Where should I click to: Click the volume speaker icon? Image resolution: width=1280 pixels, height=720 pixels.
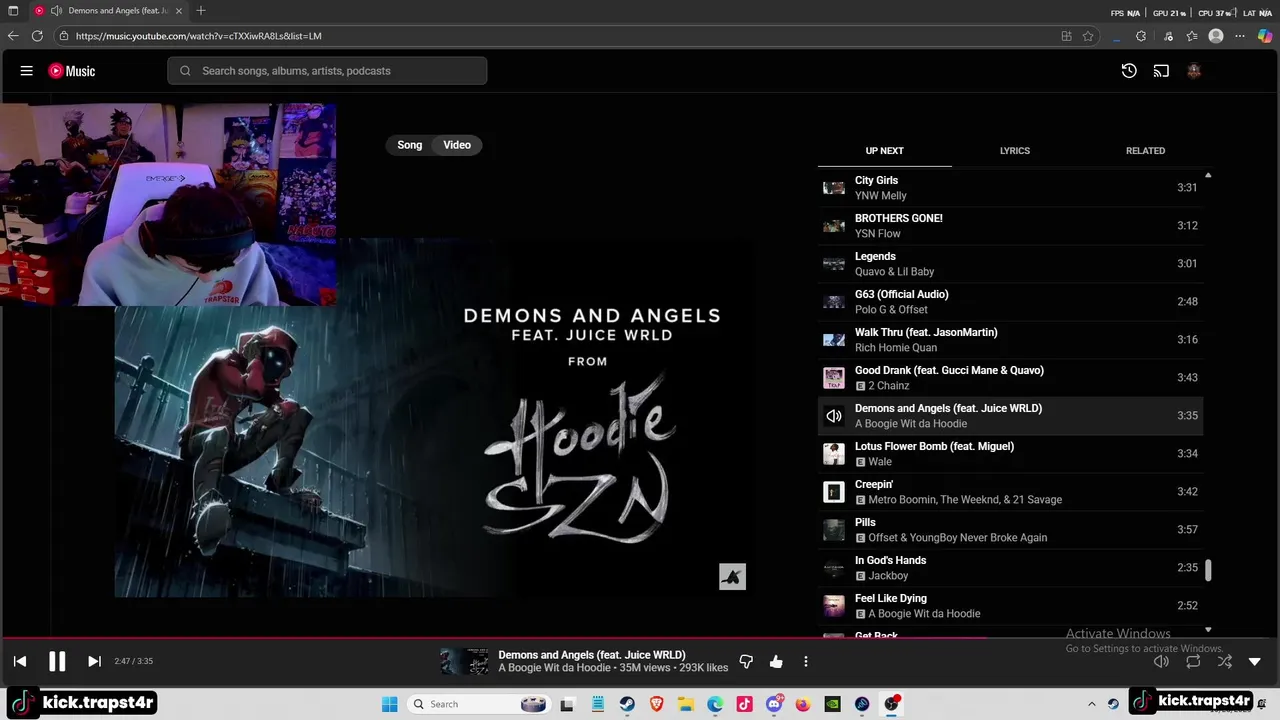(1161, 661)
